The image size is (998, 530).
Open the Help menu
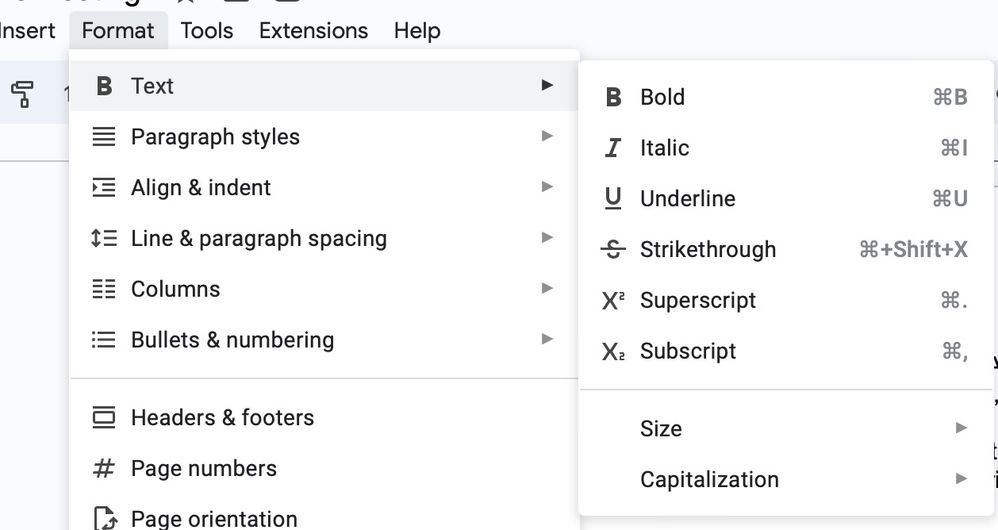(x=416, y=31)
